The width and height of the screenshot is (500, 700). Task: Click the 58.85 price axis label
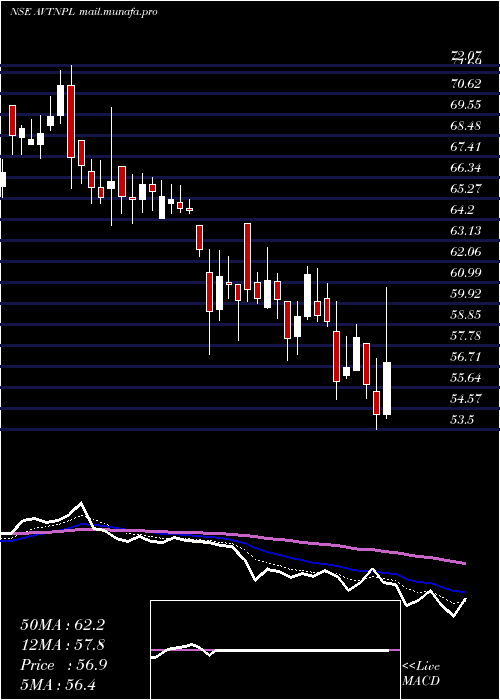click(466, 314)
